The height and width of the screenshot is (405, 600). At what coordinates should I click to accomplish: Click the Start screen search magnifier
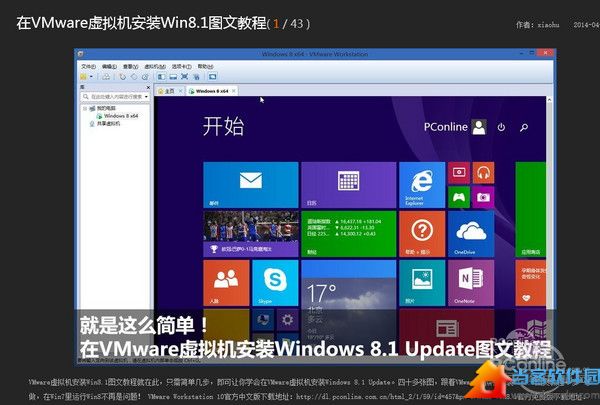click(x=524, y=127)
